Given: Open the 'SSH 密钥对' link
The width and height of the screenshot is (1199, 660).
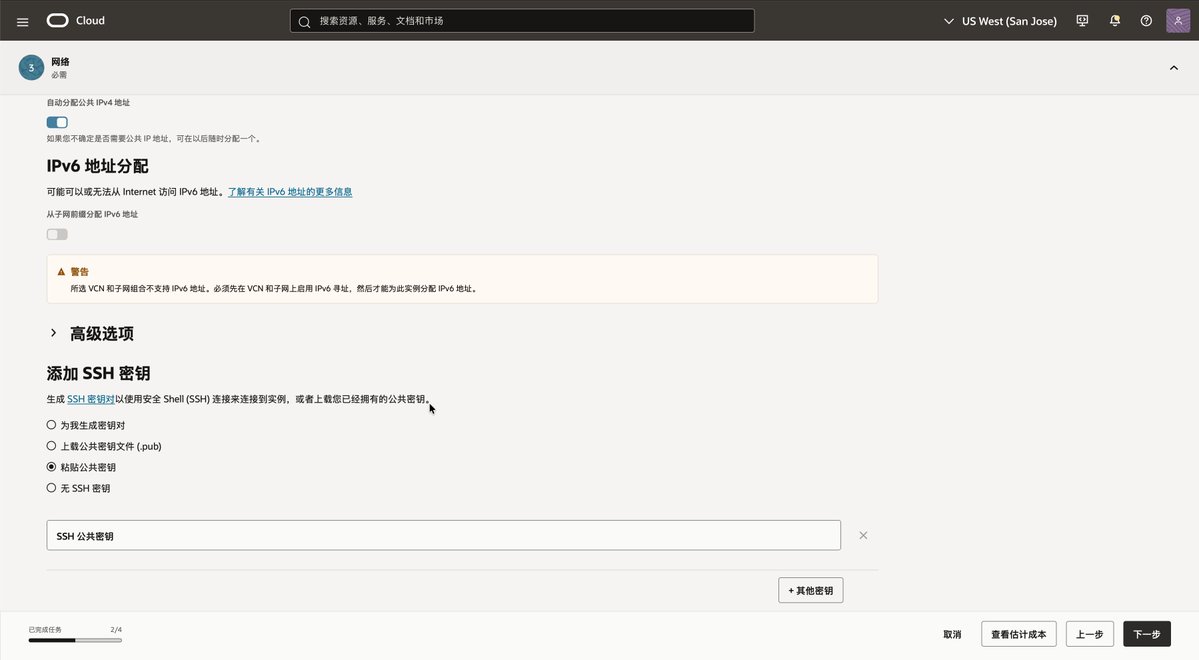Looking at the screenshot, I should pyautogui.click(x=91, y=399).
